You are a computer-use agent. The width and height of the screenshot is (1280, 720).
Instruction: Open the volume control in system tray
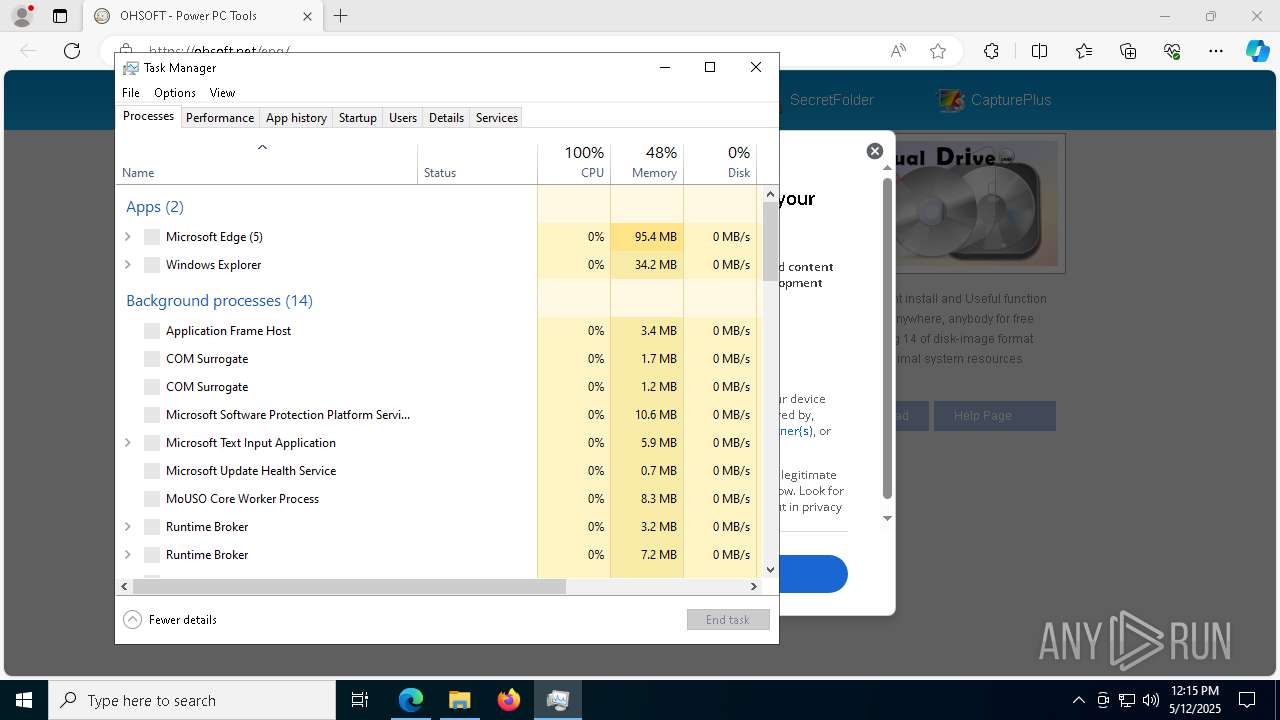pyautogui.click(x=1151, y=700)
